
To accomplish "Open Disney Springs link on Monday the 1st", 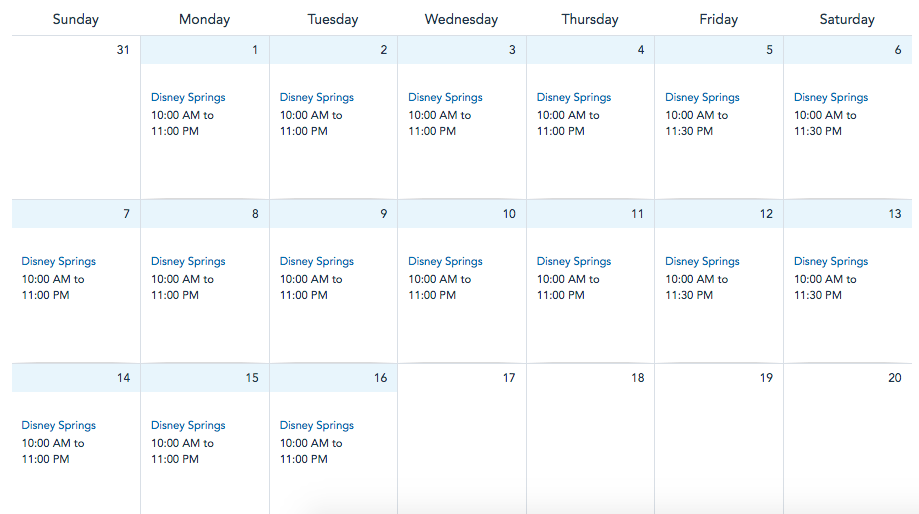I will click(x=188, y=97).
